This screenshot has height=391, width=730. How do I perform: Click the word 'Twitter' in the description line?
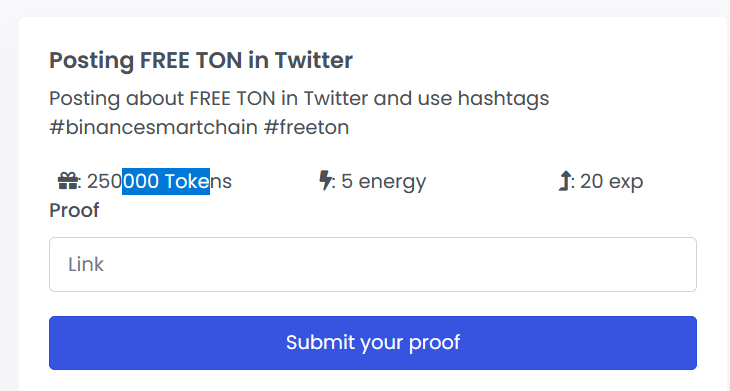coord(336,98)
